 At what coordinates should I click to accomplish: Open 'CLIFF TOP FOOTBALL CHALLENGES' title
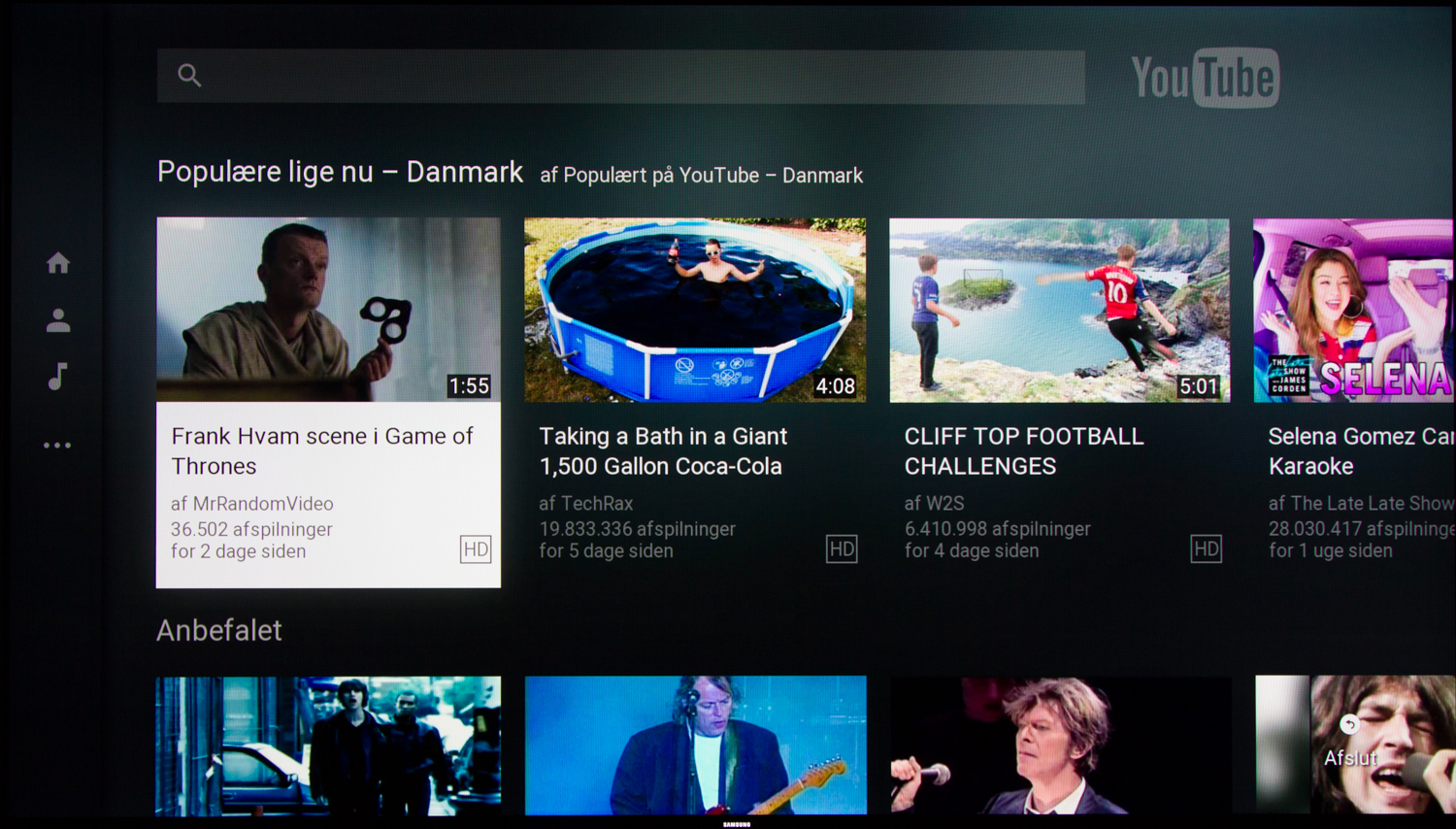click(1024, 450)
